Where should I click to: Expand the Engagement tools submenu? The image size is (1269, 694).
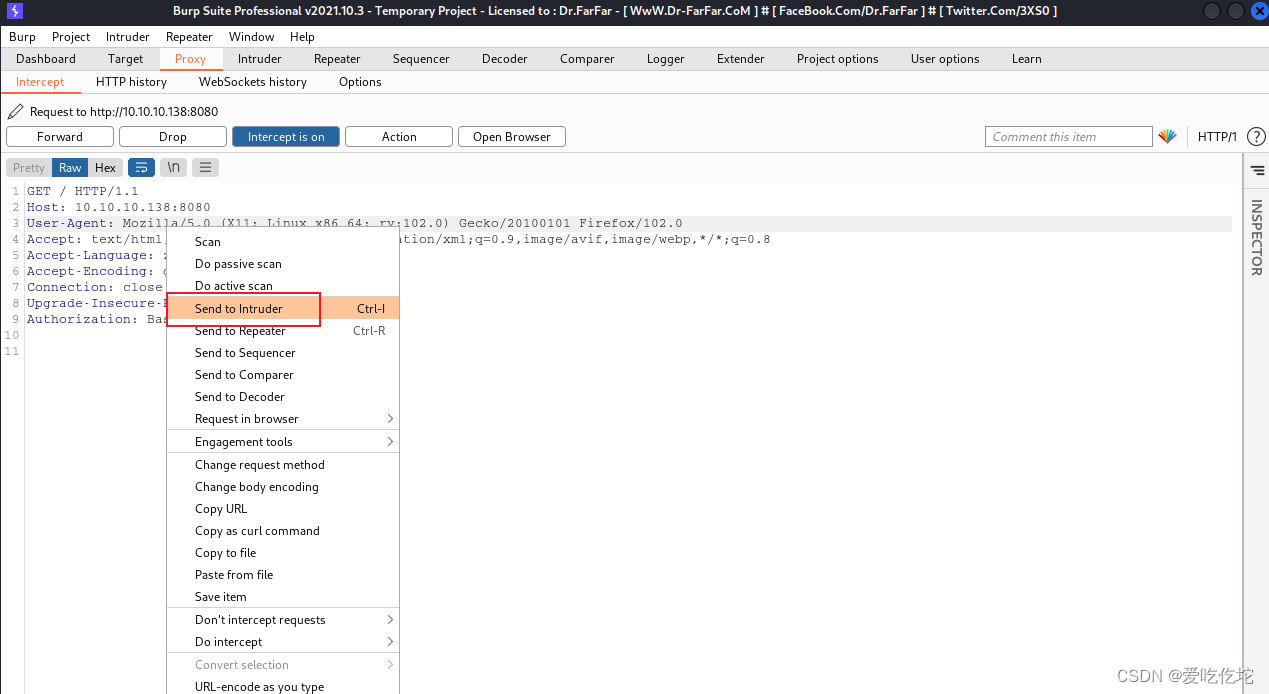(x=283, y=442)
